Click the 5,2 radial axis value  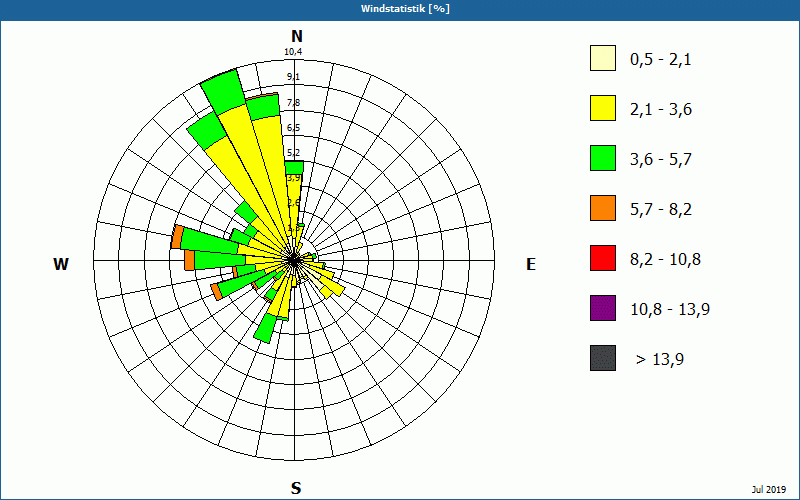coord(293,153)
